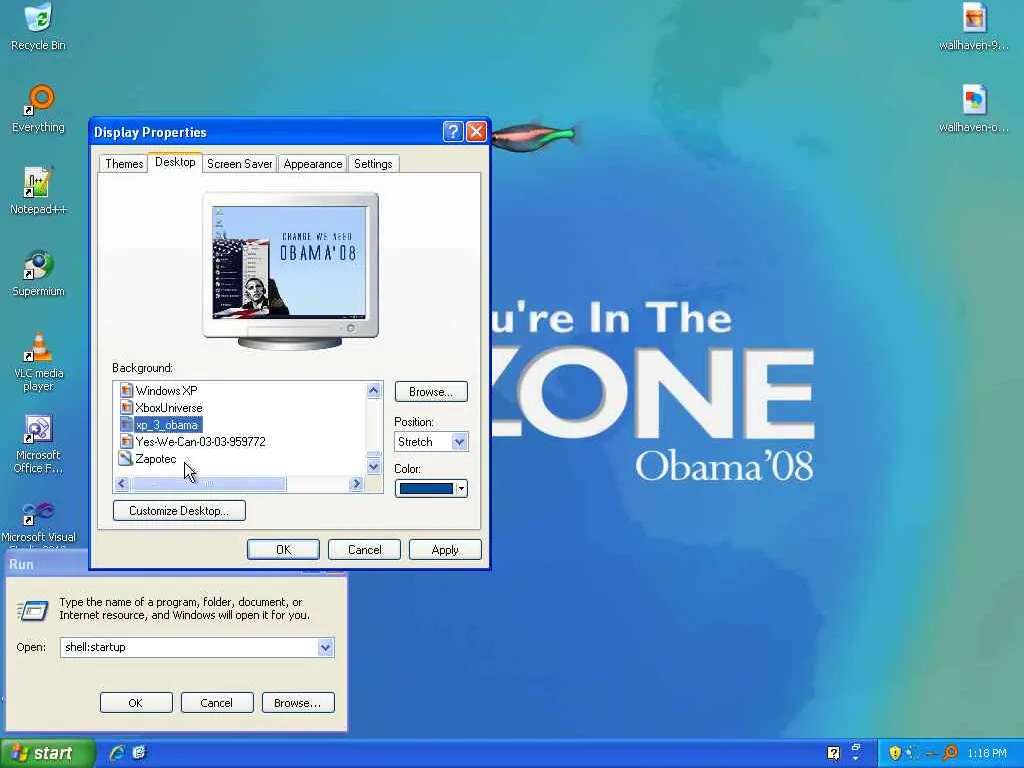Click the blue color swatch under Color

coord(426,488)
